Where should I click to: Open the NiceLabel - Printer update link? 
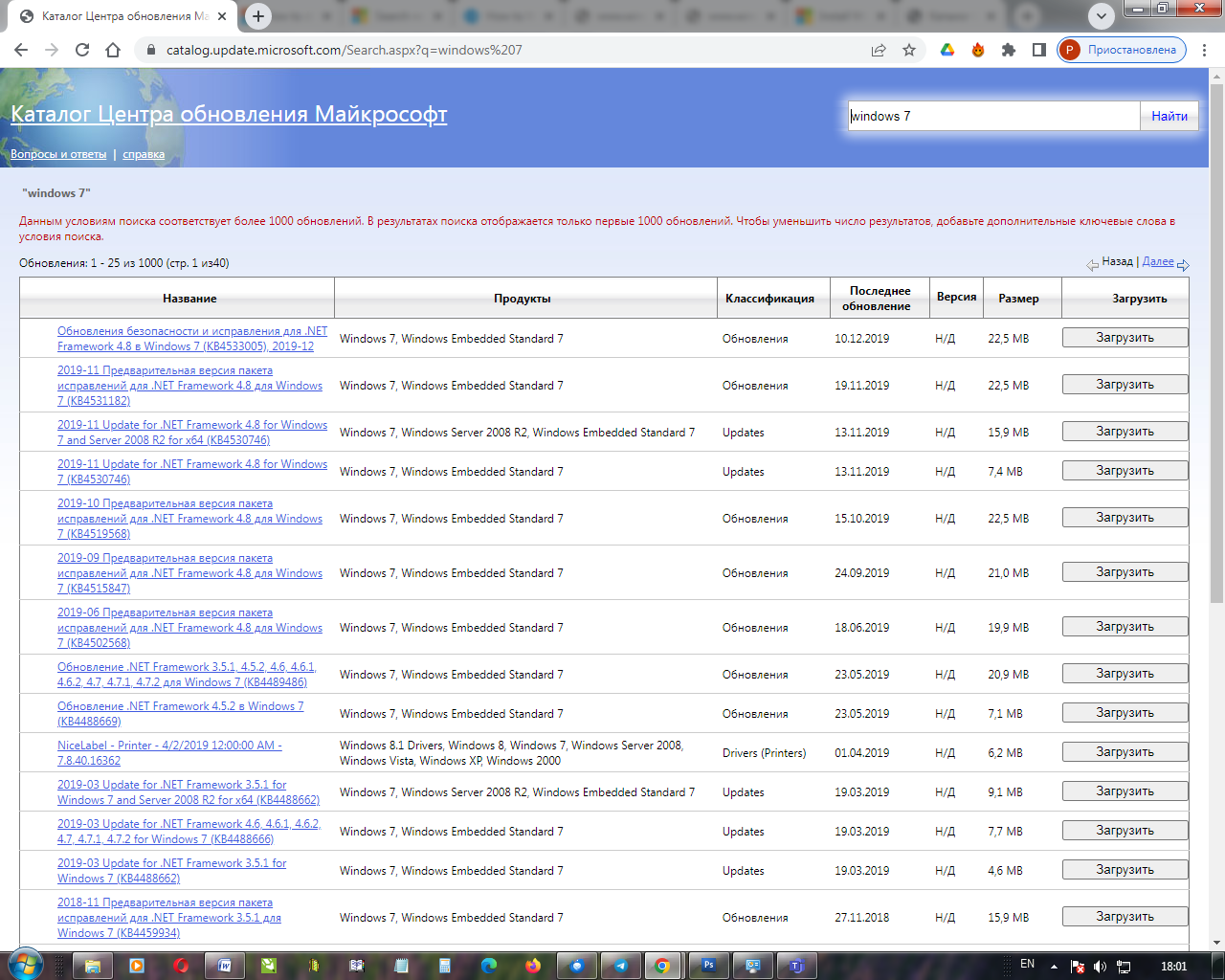click(x=169, y=753)
